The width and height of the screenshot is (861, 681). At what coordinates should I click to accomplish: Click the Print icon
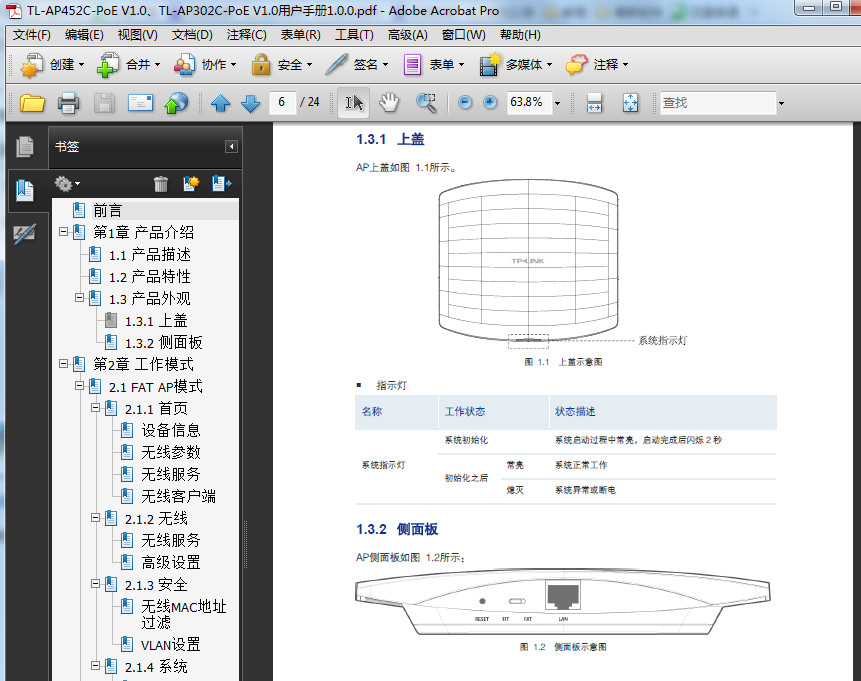click(x=69, y=103)
